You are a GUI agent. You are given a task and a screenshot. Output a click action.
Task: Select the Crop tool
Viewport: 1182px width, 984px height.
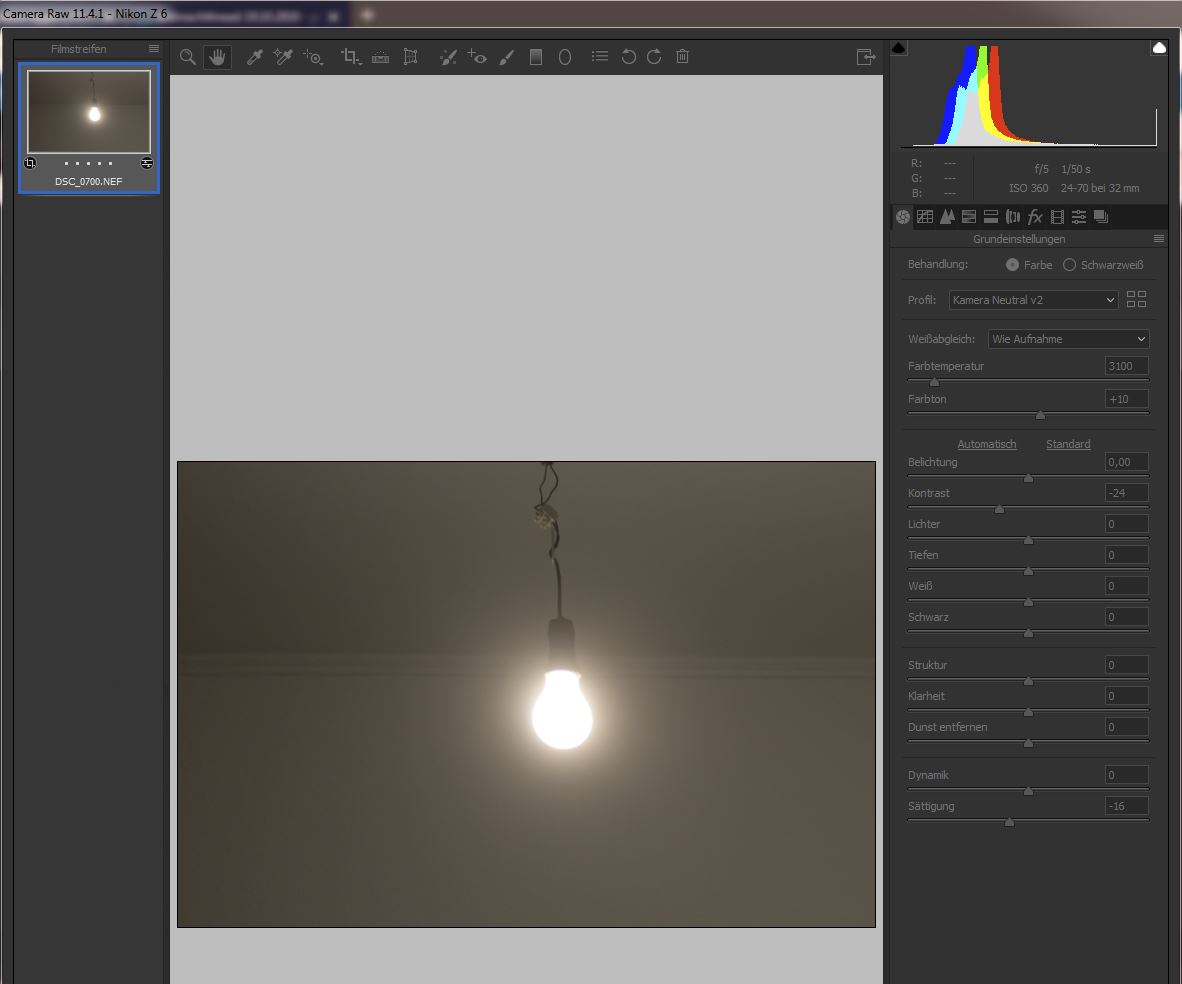click(x=351, y=57)
